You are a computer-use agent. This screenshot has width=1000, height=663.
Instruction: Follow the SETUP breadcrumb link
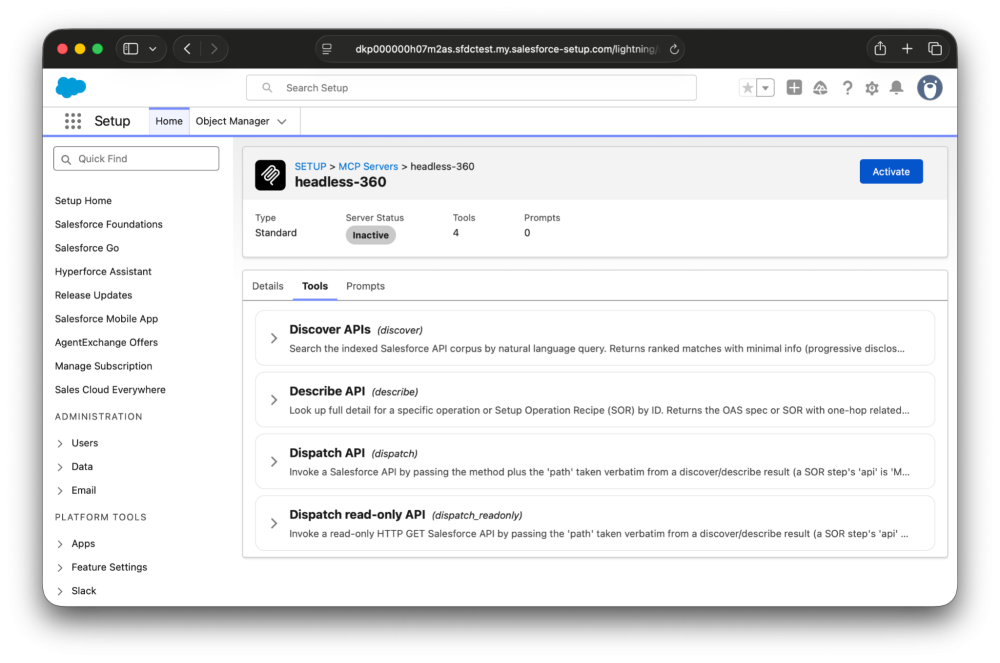(311, 166)
